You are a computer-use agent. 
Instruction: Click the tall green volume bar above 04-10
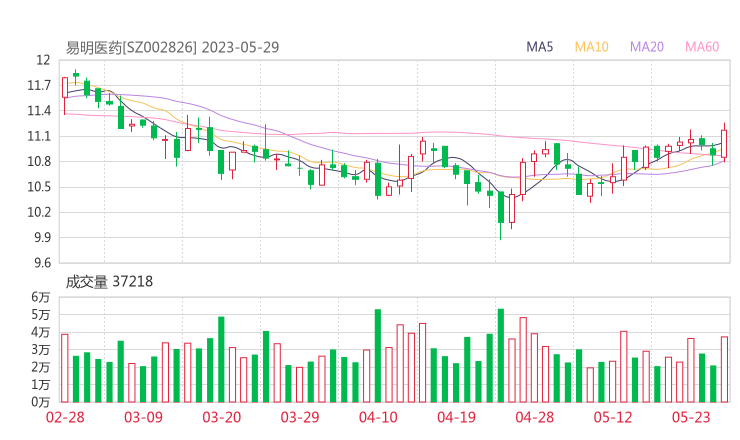pos(378,355)
